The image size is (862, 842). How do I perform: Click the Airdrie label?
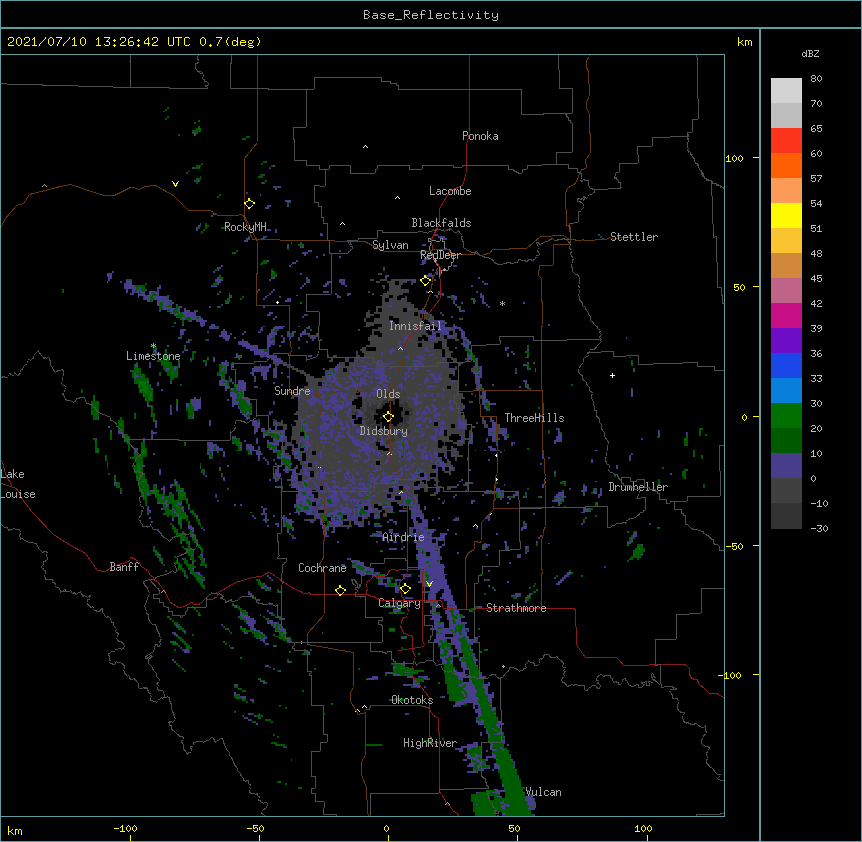(x=404, y=537)
